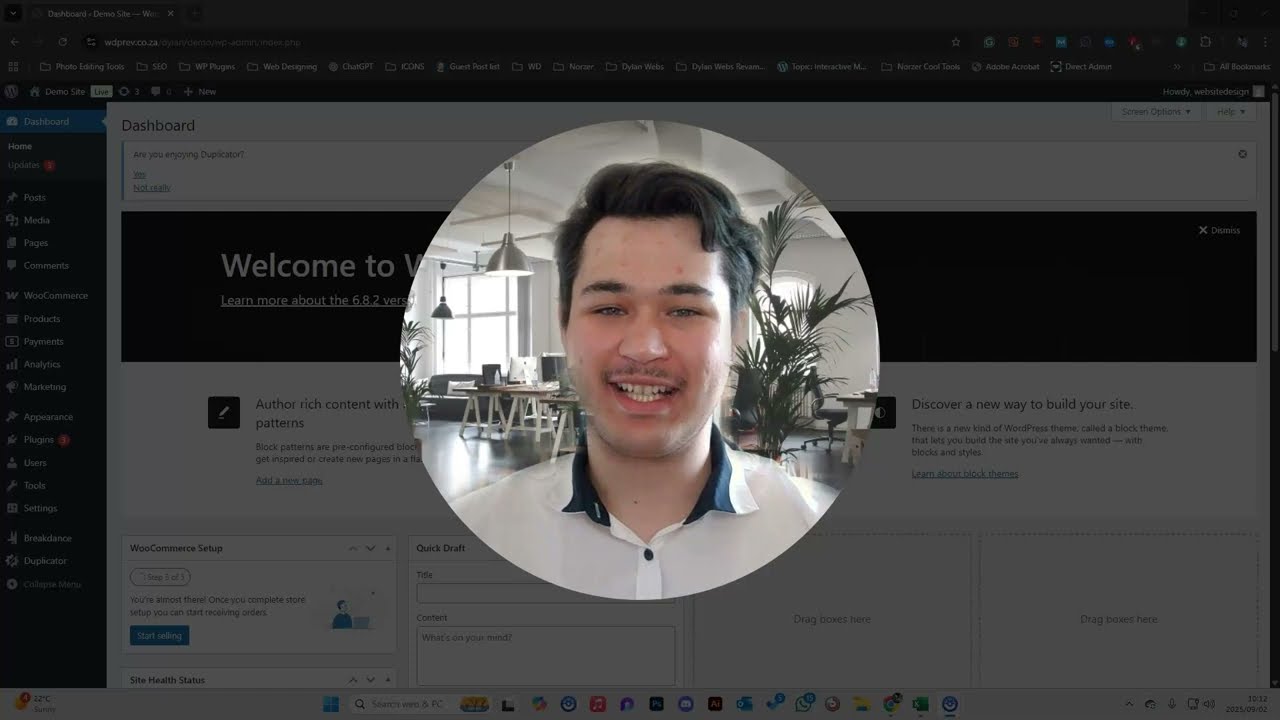This screenshot has height=720, width=1280.
Task: Open the Posts menu in sidebar
Action: [34, 197]
